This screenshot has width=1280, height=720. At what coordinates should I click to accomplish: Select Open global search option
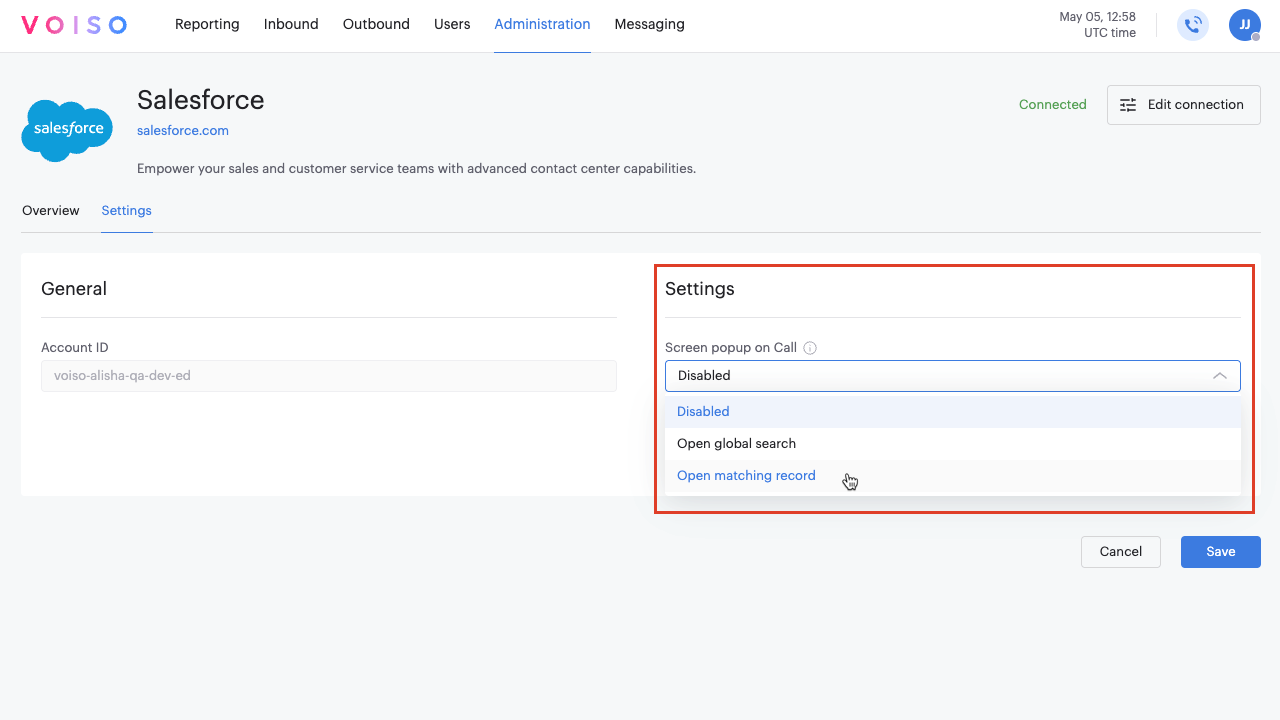(x=953, y=444)
